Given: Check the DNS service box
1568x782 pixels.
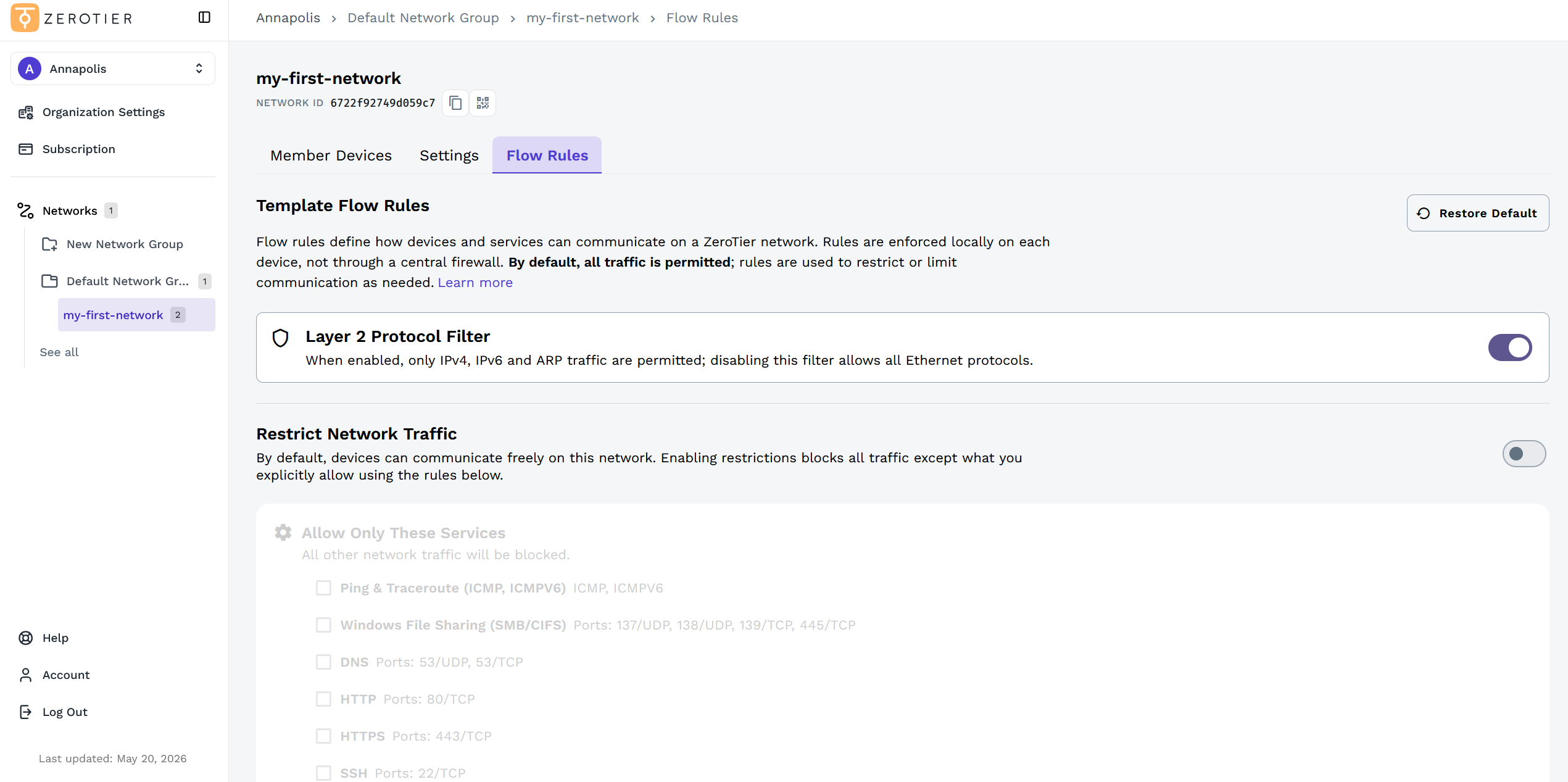Looking at the screenshot, I should tap(323, 662).
